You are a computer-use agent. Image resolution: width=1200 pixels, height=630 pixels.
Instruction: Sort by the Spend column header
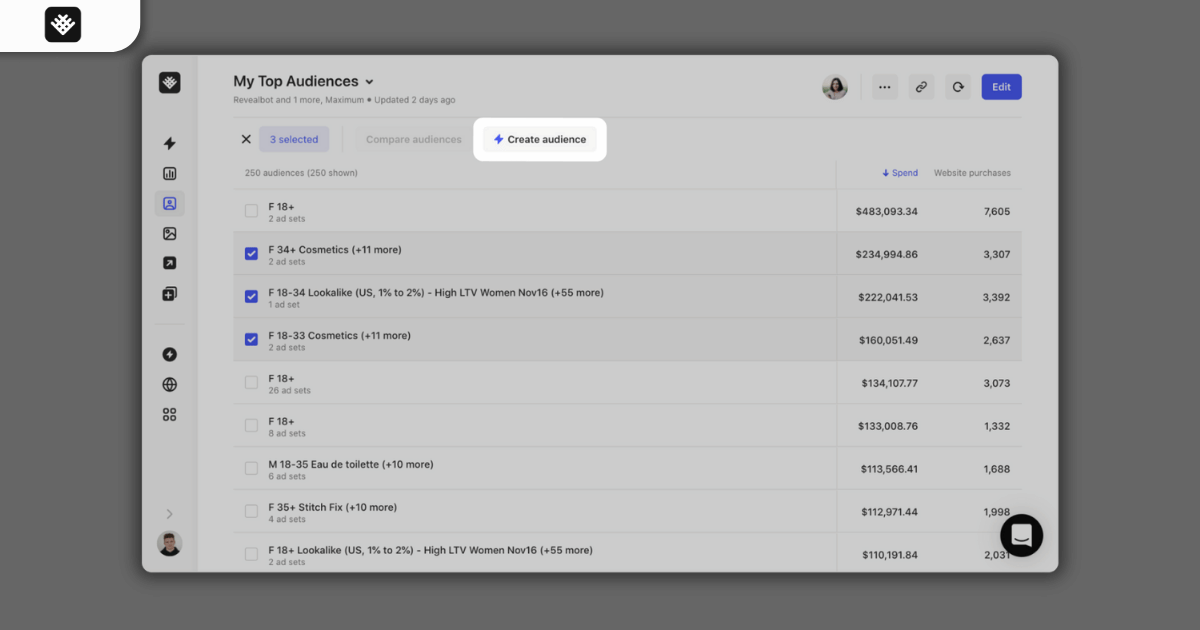(x=900, y=173)
